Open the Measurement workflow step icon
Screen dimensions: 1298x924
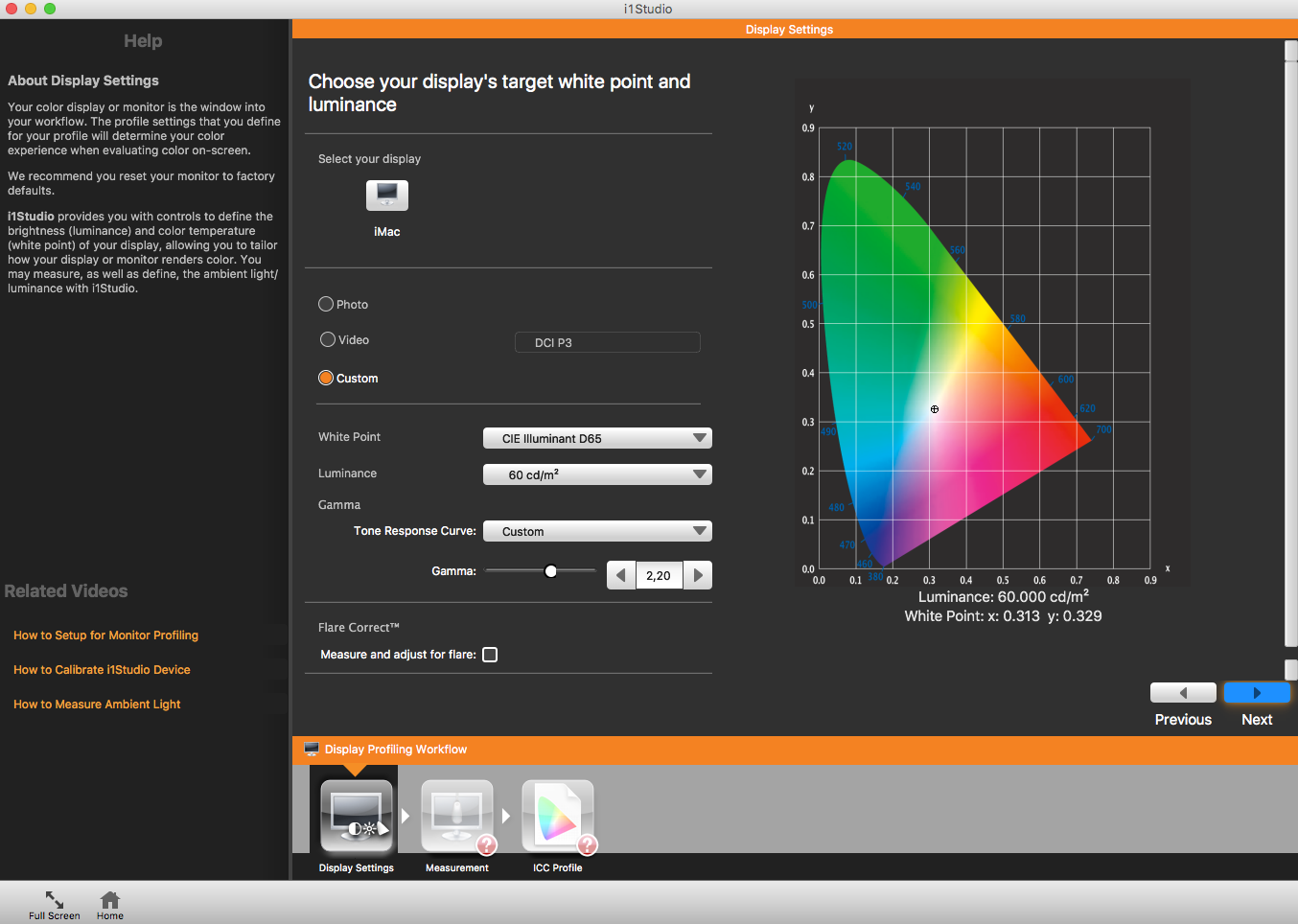pyautogui.click(x=457, y=816)
